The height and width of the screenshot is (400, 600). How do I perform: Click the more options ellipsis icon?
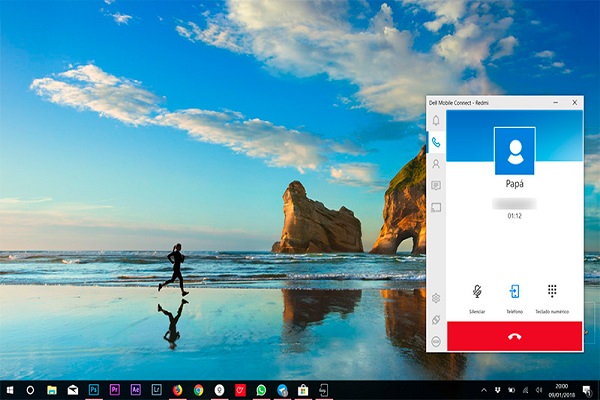coord(436,341)
